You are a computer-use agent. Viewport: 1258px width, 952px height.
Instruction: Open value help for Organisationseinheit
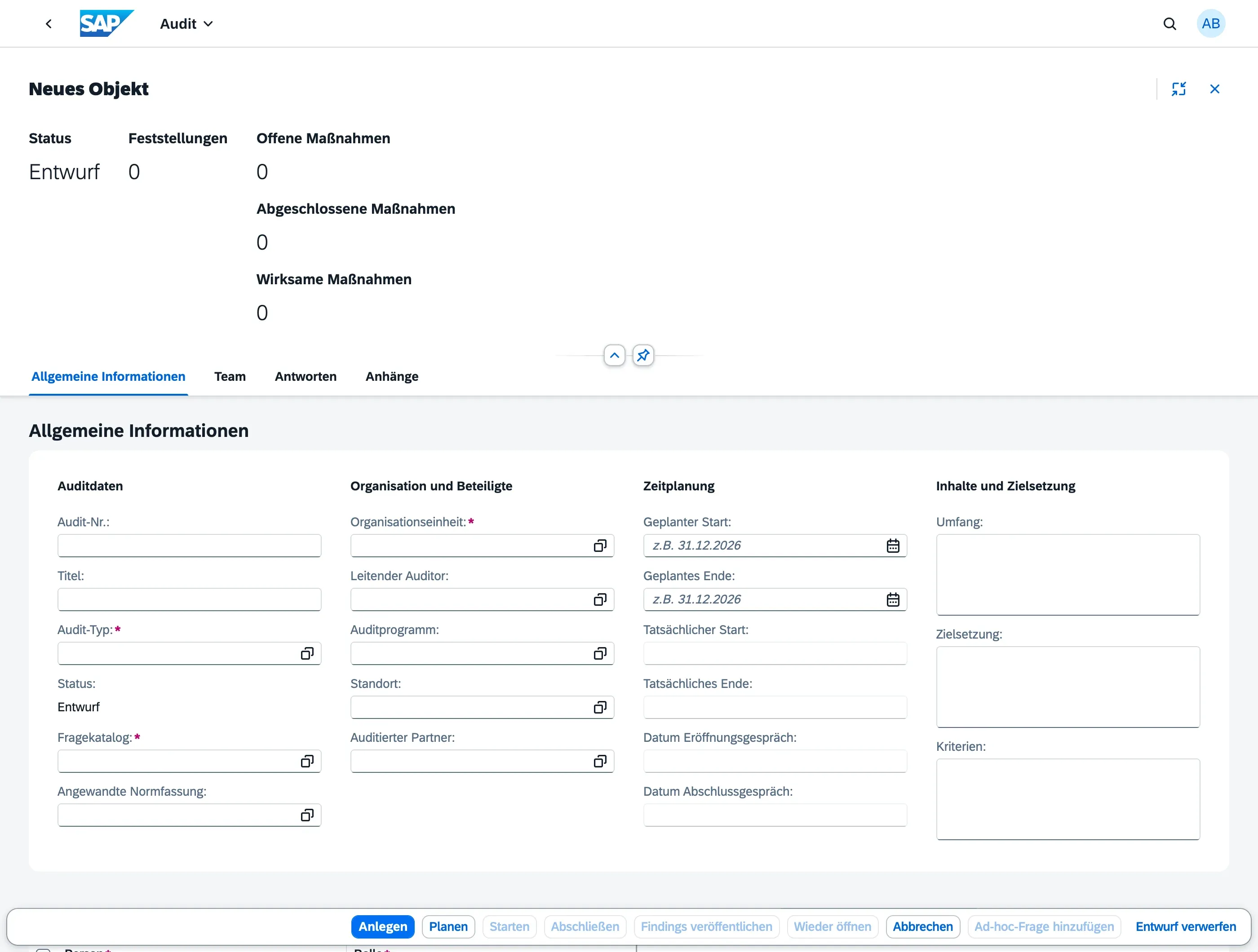pos(600,546)
